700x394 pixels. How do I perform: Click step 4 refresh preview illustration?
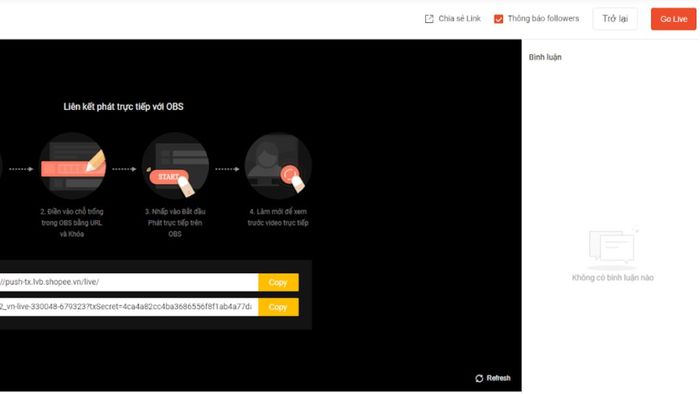[278, 166]
